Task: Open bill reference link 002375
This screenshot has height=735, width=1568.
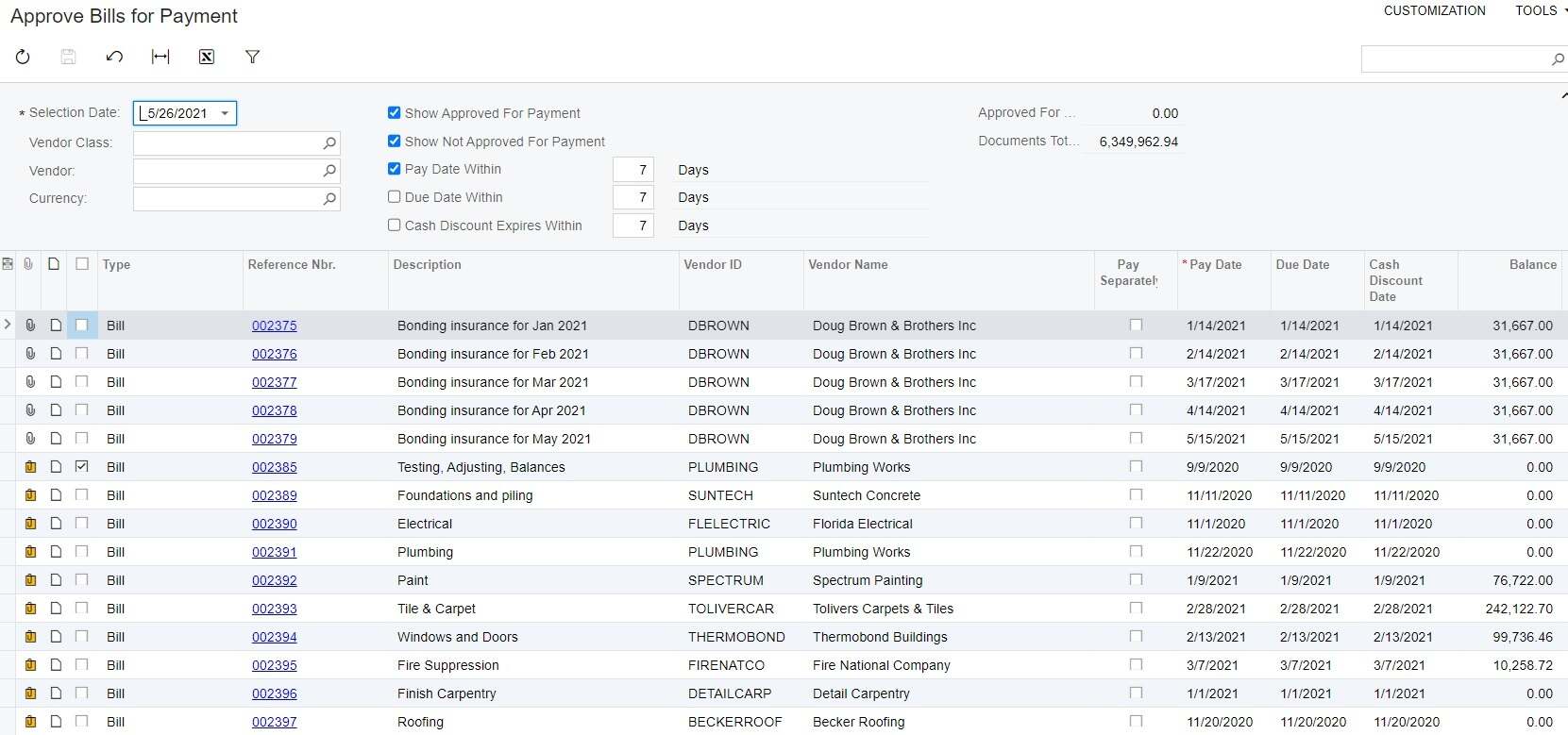Action: (x=275, y=326)
